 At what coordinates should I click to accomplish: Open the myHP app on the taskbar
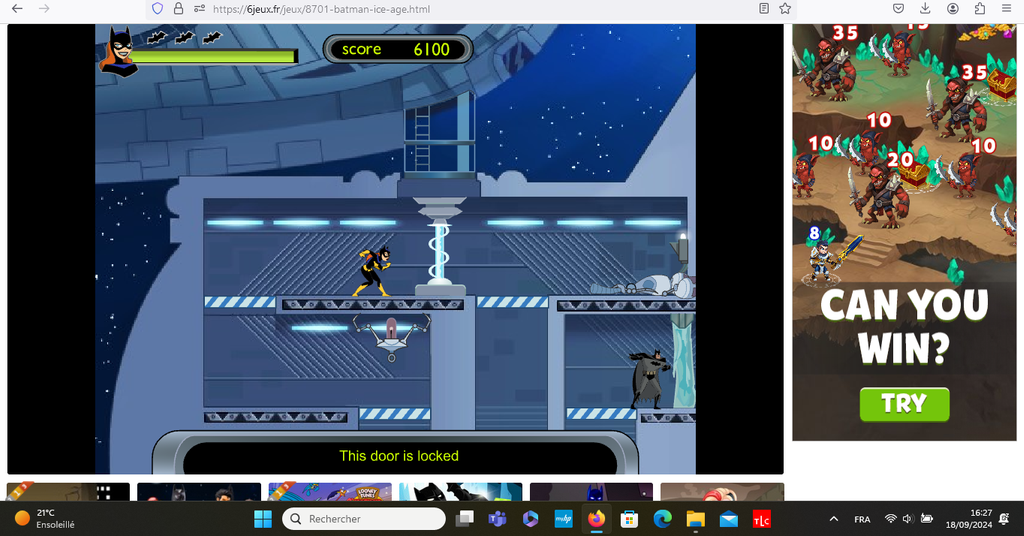563,519
